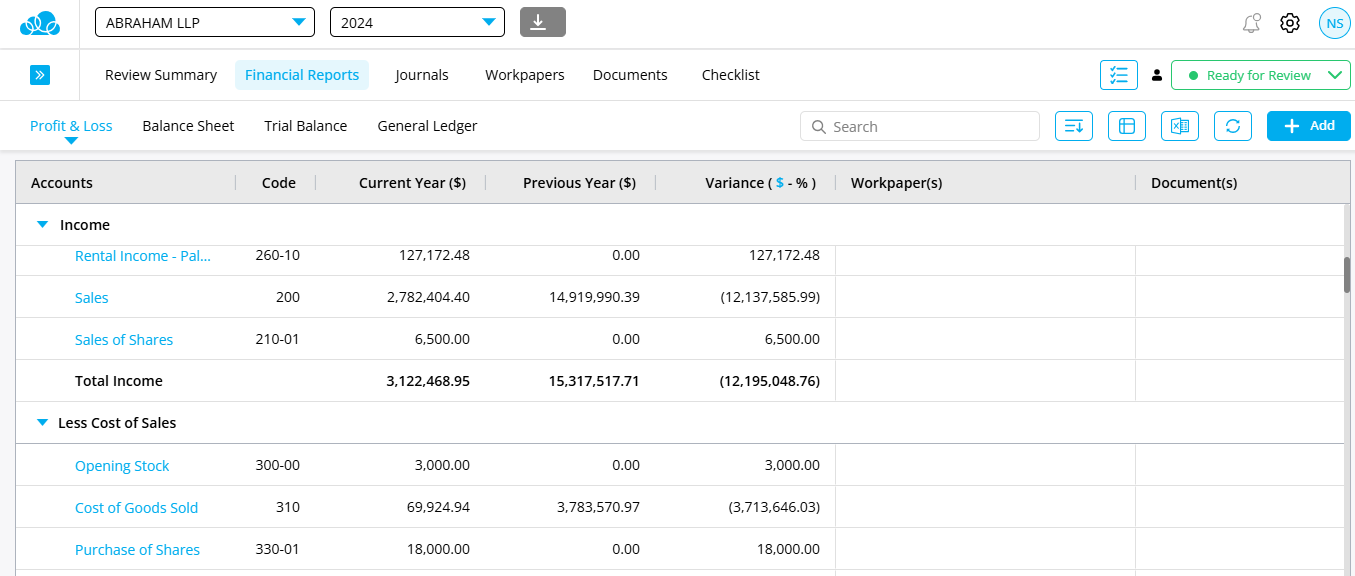Switch to the Workpapers tab
1355x576 pixels.
click(x=524, y=75)
